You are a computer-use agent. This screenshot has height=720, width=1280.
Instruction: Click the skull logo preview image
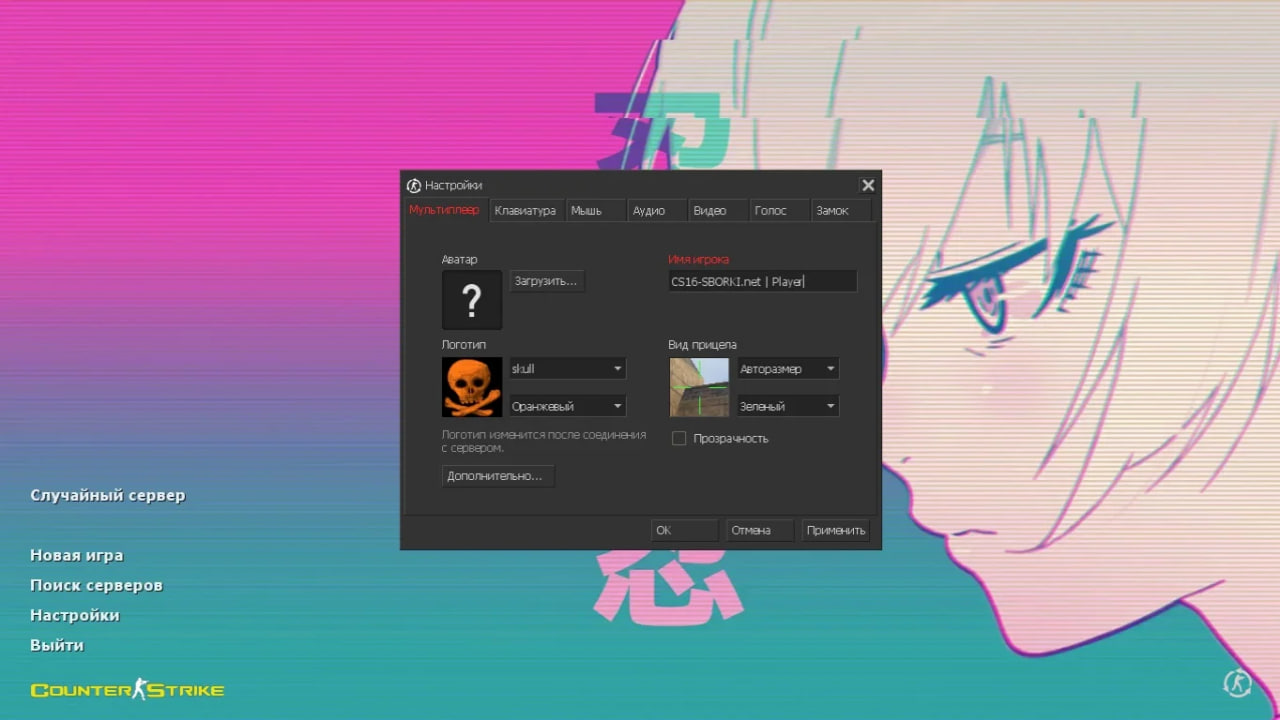coord(472,387)
